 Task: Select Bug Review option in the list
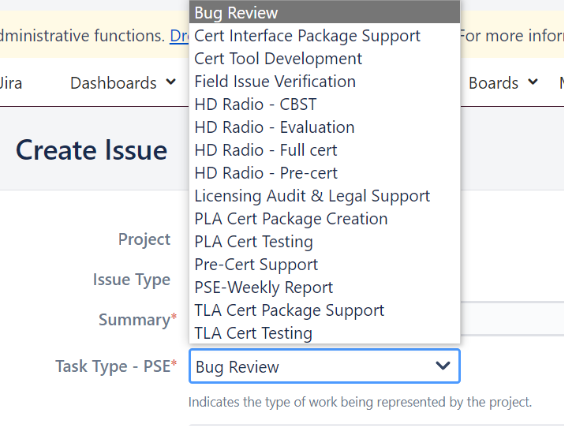click(x=324, y=13)
